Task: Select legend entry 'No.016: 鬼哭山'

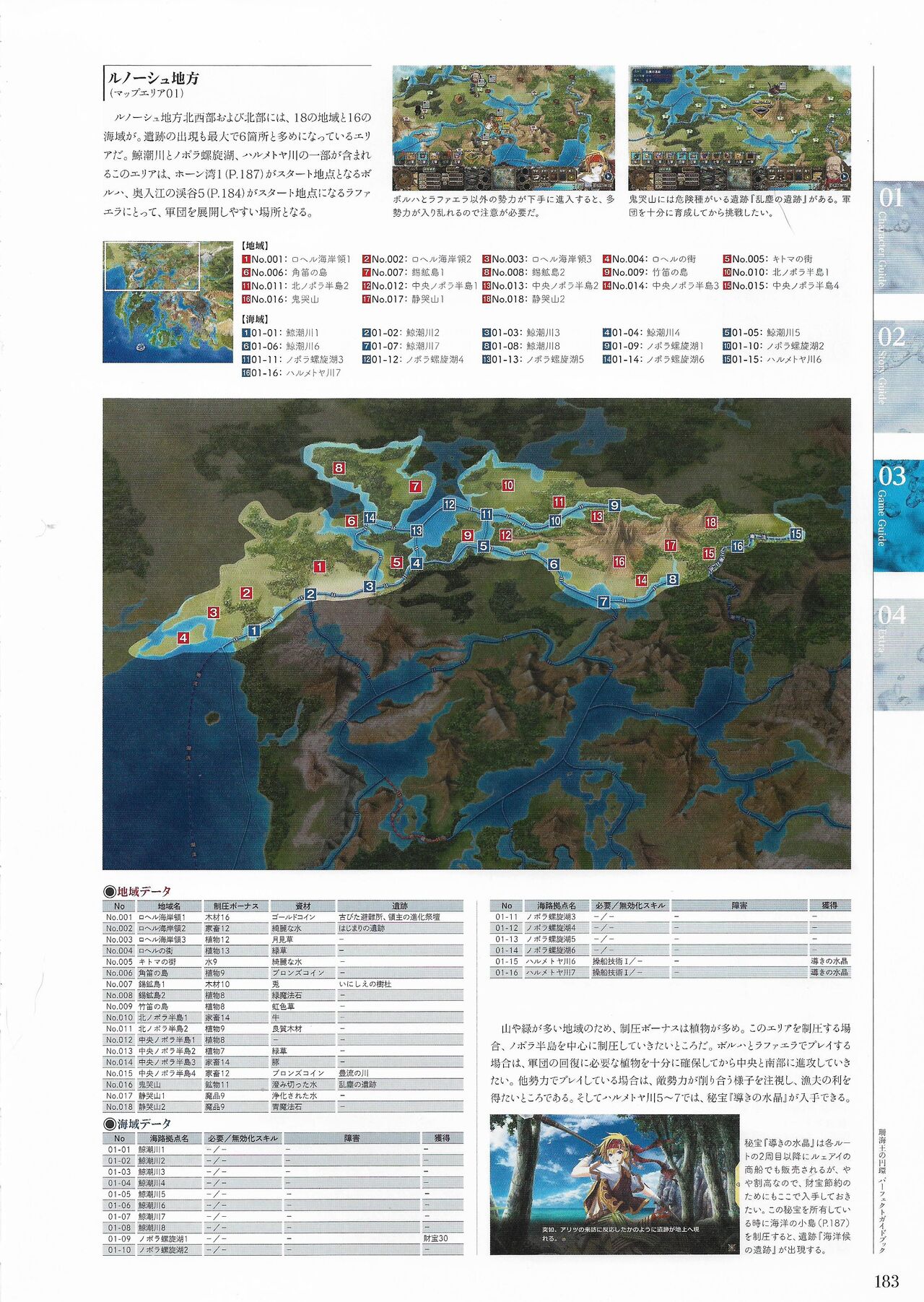Action: tap(281, 299)
